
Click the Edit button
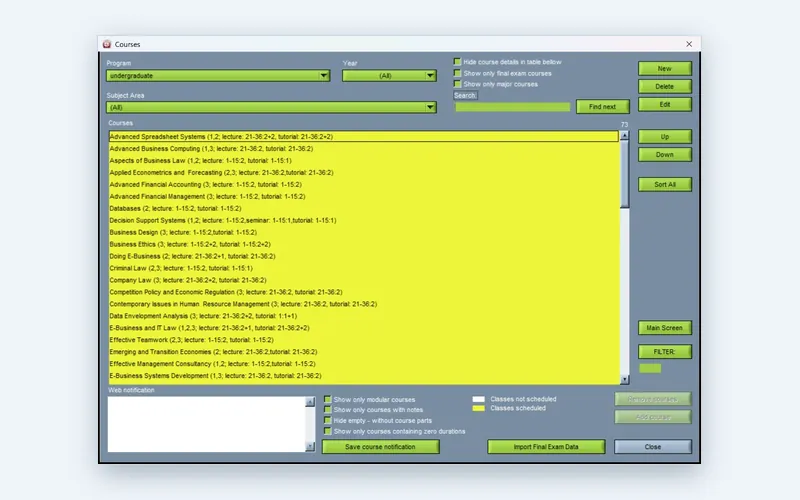point(665,104)
